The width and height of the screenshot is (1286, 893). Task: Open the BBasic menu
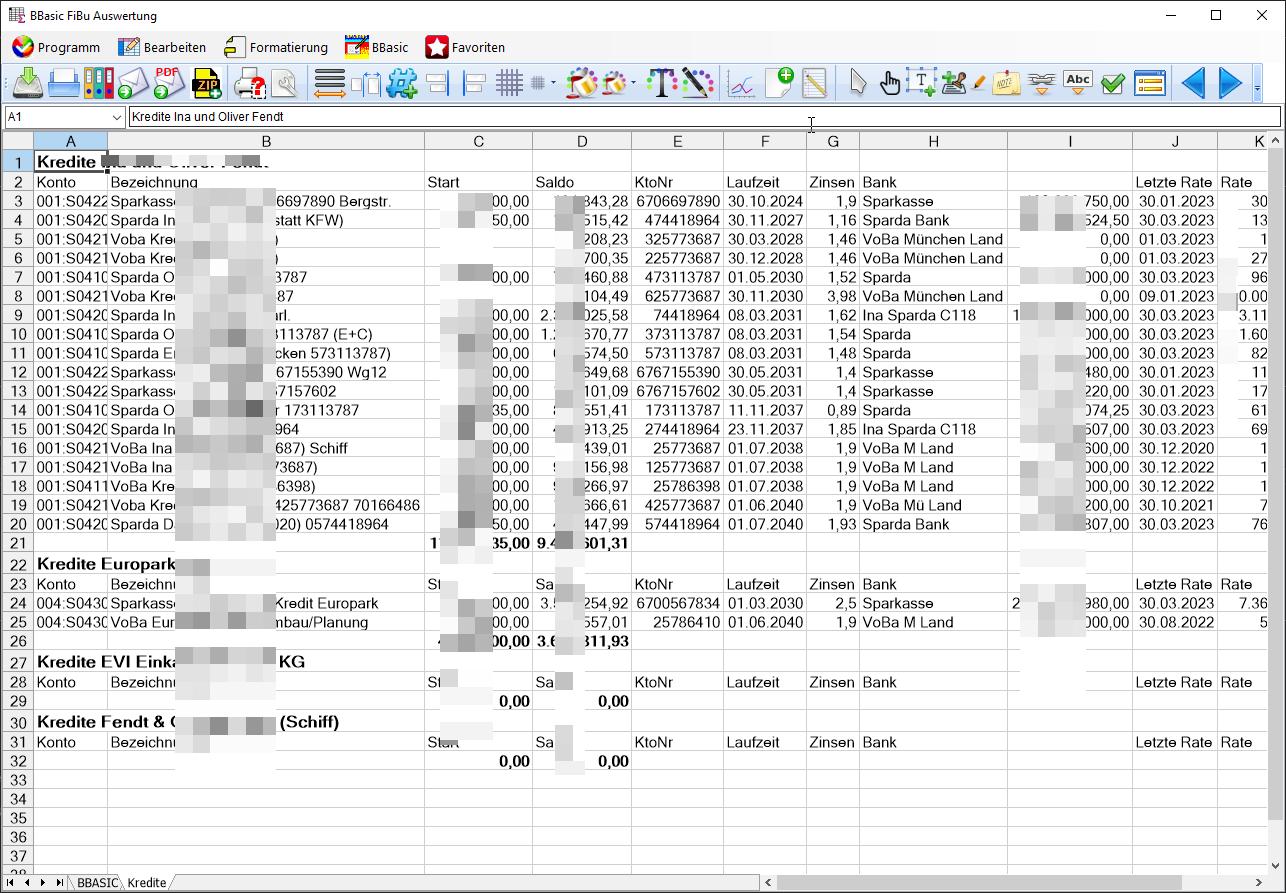click(376, 47)
